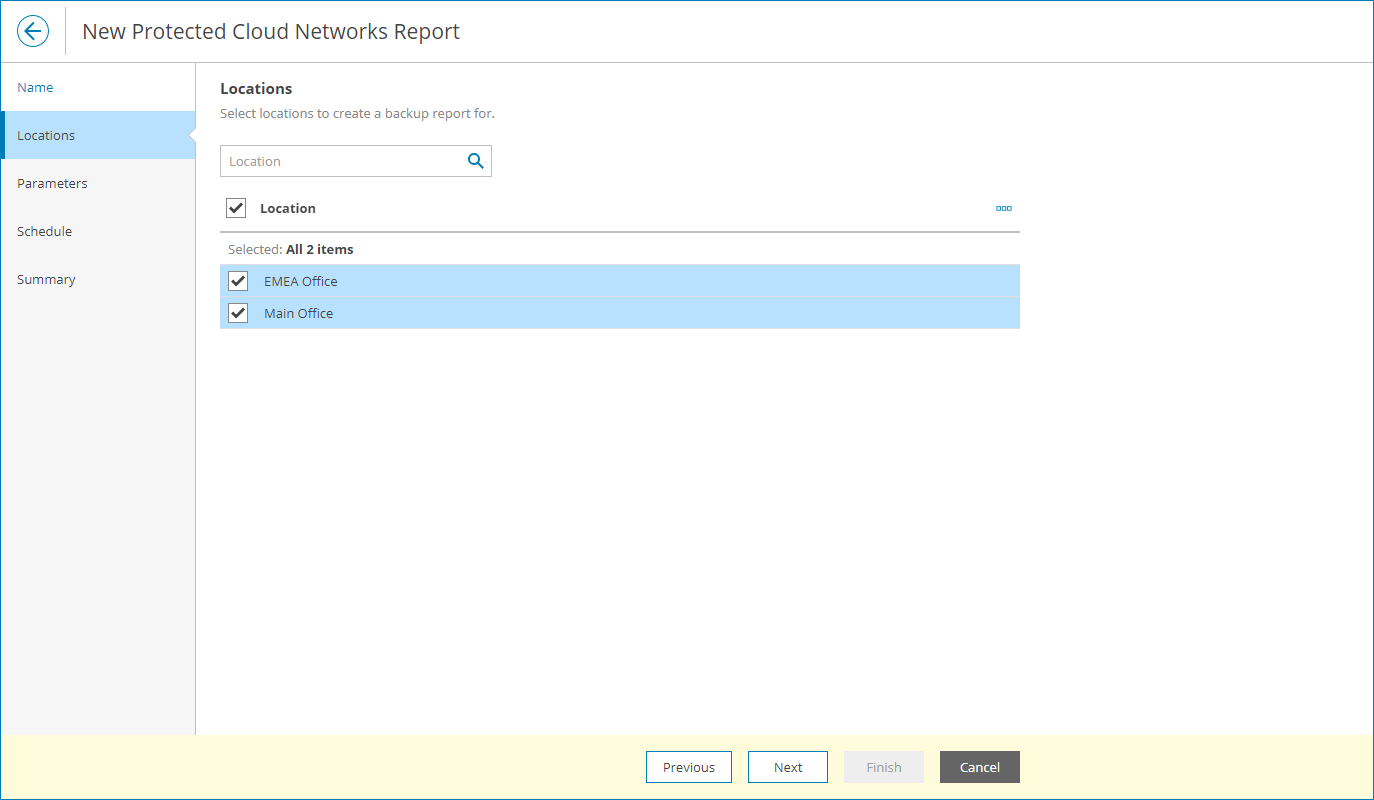The image size is (1374, 800).
Task: Click the Location column header
Action: tap(288, 208)
